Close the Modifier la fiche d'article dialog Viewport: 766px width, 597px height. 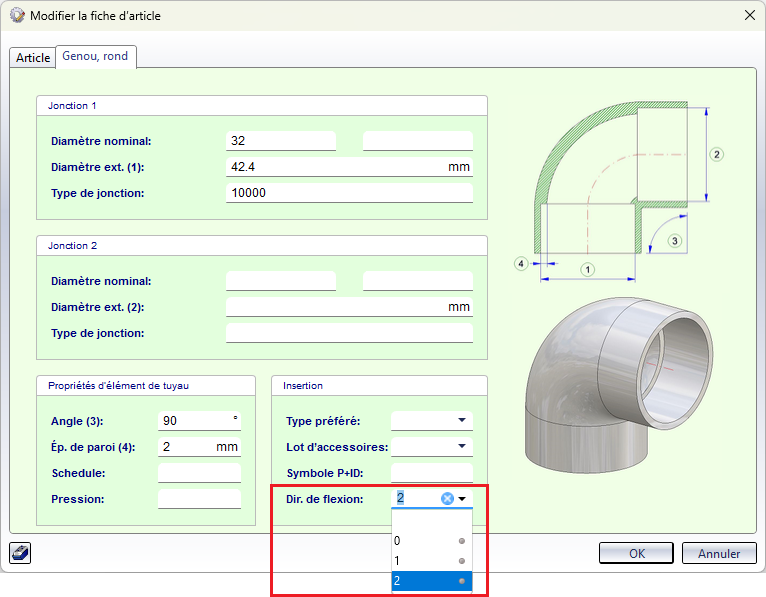[x=748, y=16]
